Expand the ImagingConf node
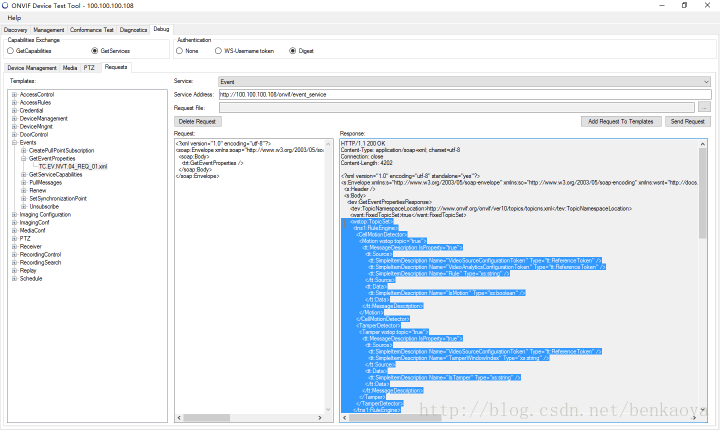The height and width of the screenshot is (430, 720). tap(14, 223)
